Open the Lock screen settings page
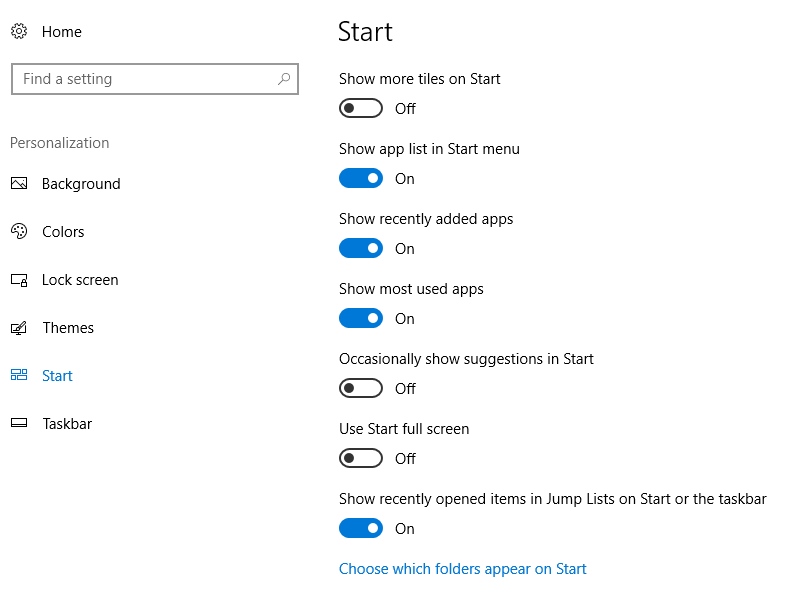Image resolution: width=789 pixels, height=596 pixels. pyautogui.click(x=80, y=280)
